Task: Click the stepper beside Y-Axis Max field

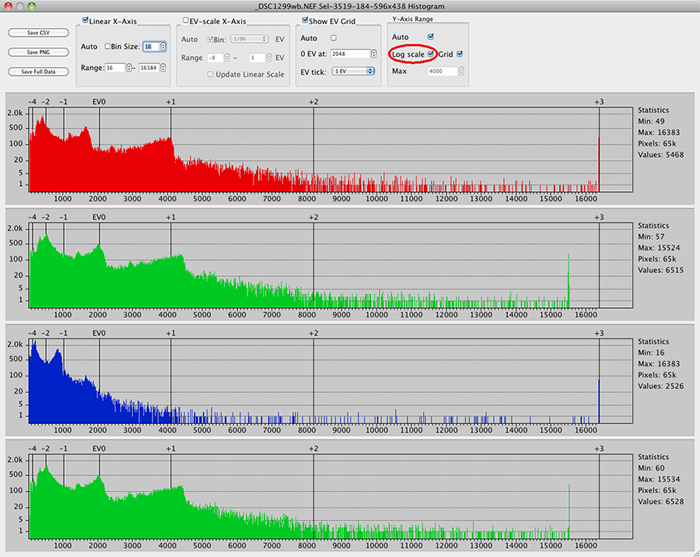Action: coord(461,71)
